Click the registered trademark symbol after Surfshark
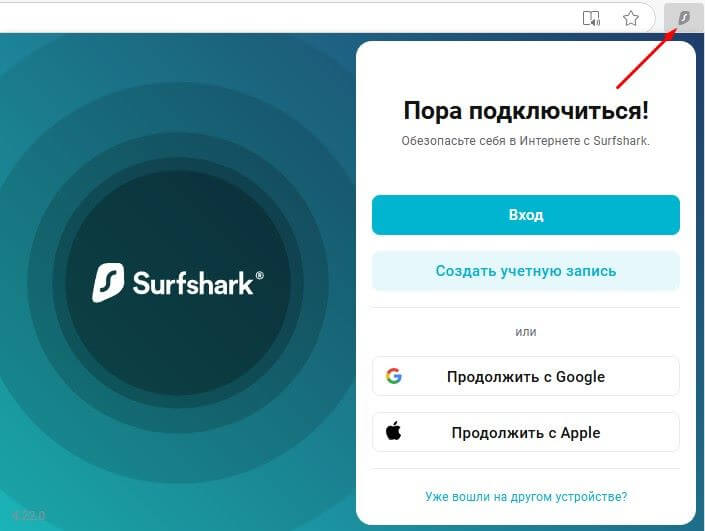The image size is (705, 531). click(x=259, y=276)
